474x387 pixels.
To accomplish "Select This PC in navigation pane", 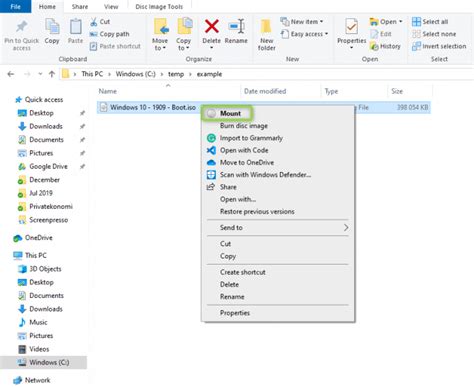I will (x=35, y=255).
